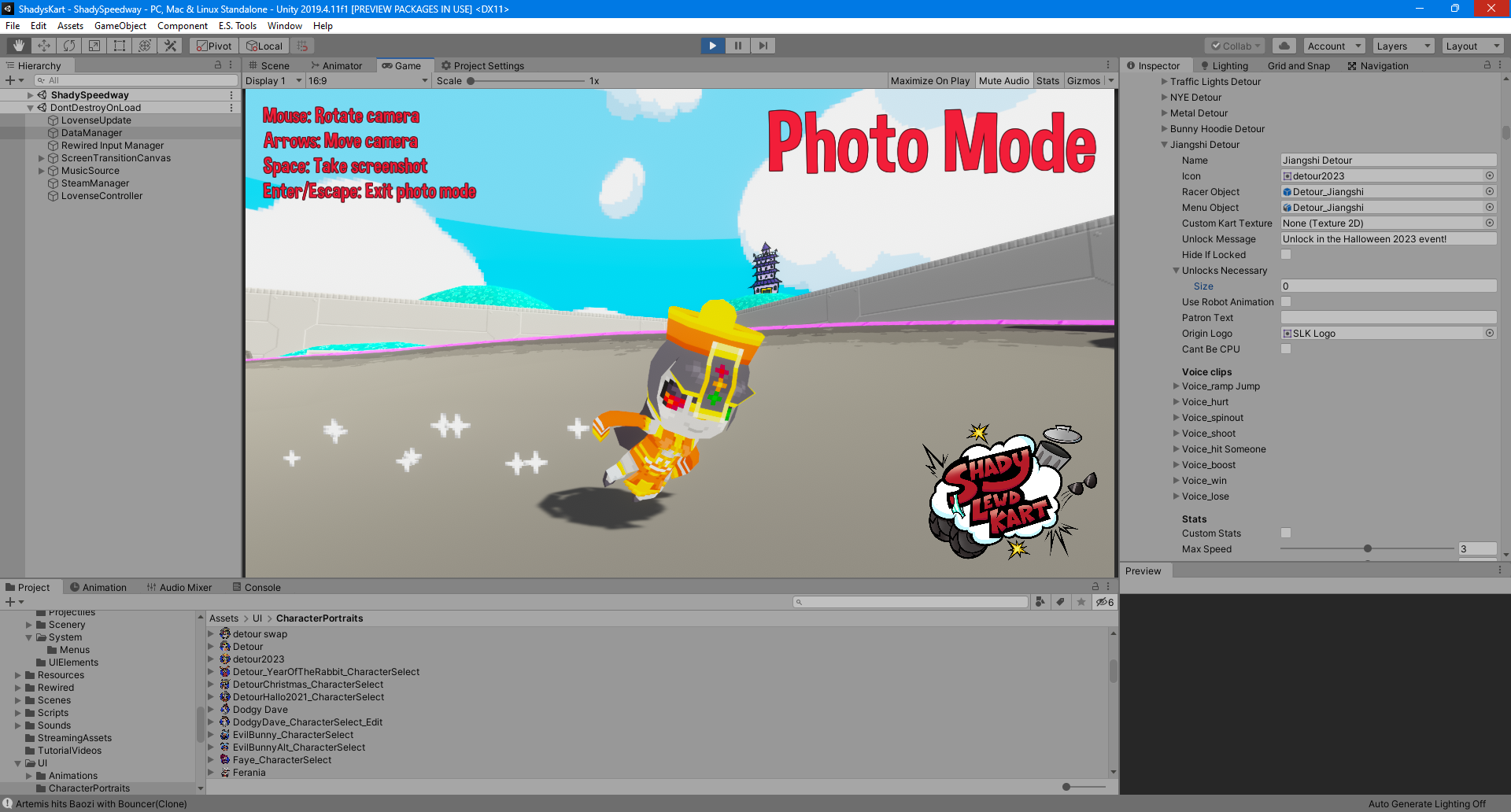Viewport: 1511px width, 812px height.
Task: Toggle Pivot handle position
Action: tap(214, 46)
